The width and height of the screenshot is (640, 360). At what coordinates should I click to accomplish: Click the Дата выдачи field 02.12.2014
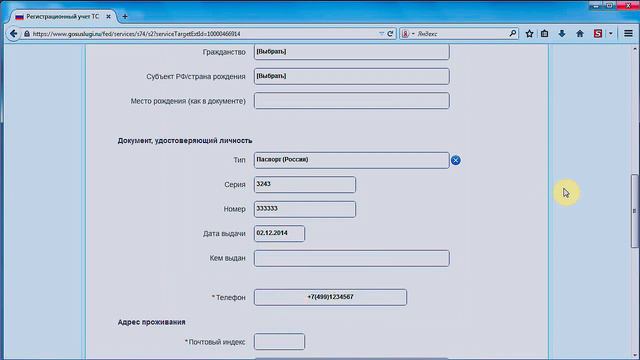tap(279, 233)
